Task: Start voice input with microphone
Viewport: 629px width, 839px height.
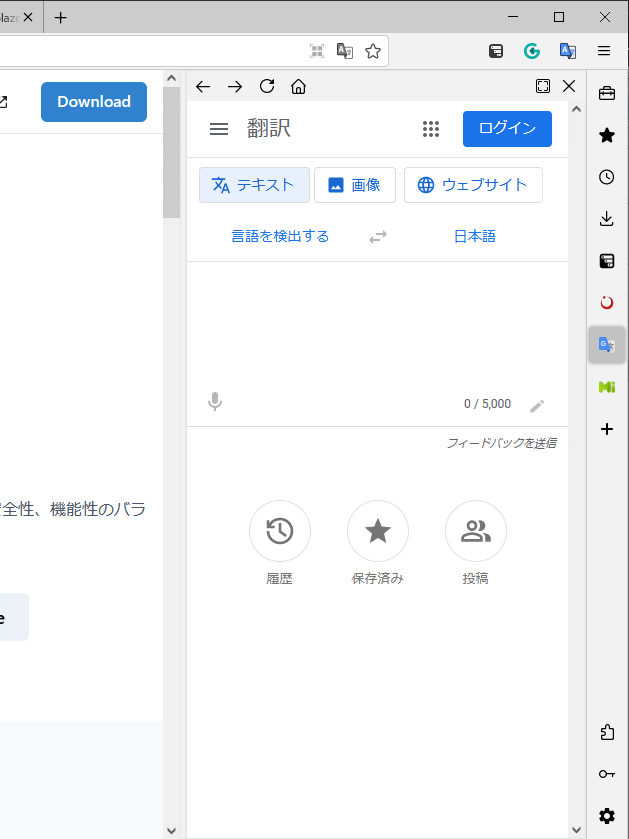Action: 215,402
